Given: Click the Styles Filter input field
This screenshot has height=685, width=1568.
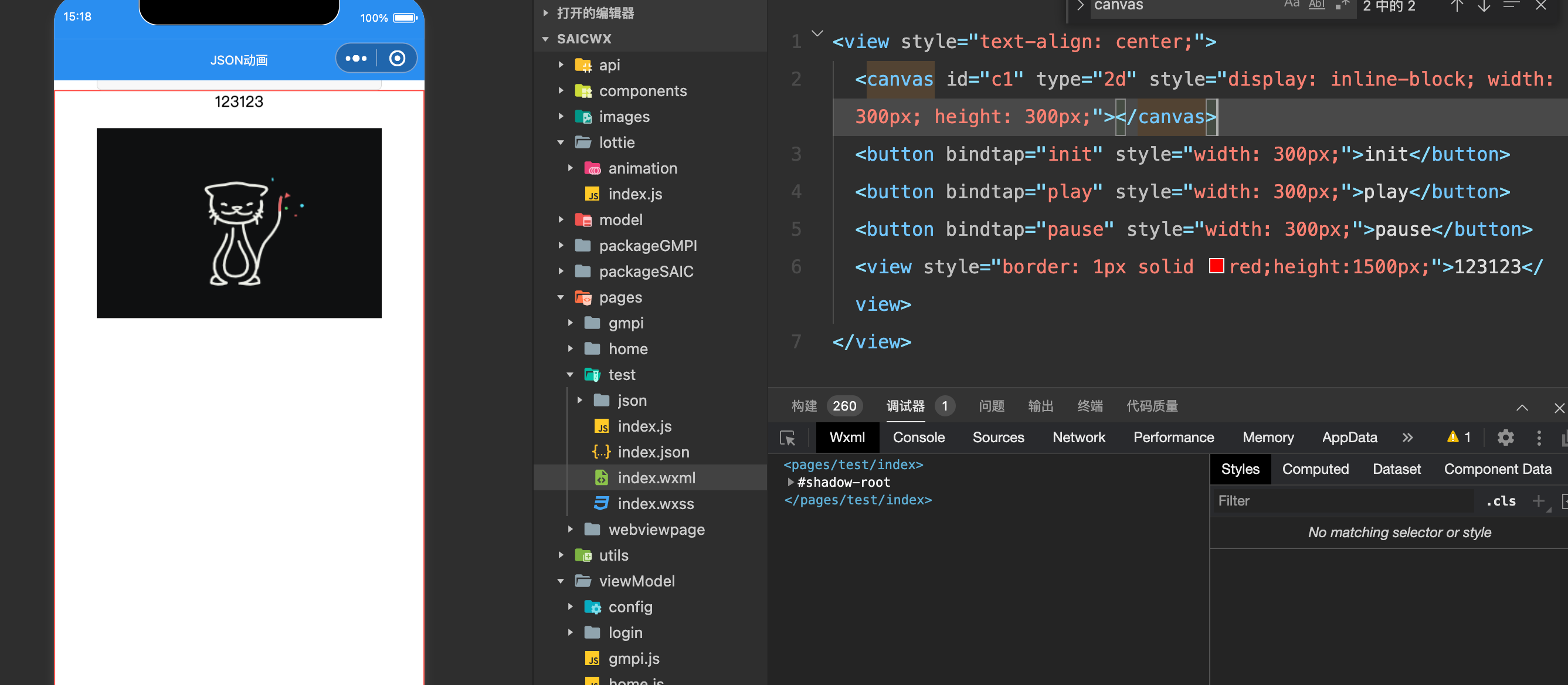Looking at the screenshot, I should pyautogui.click(x=1339, y=501).
